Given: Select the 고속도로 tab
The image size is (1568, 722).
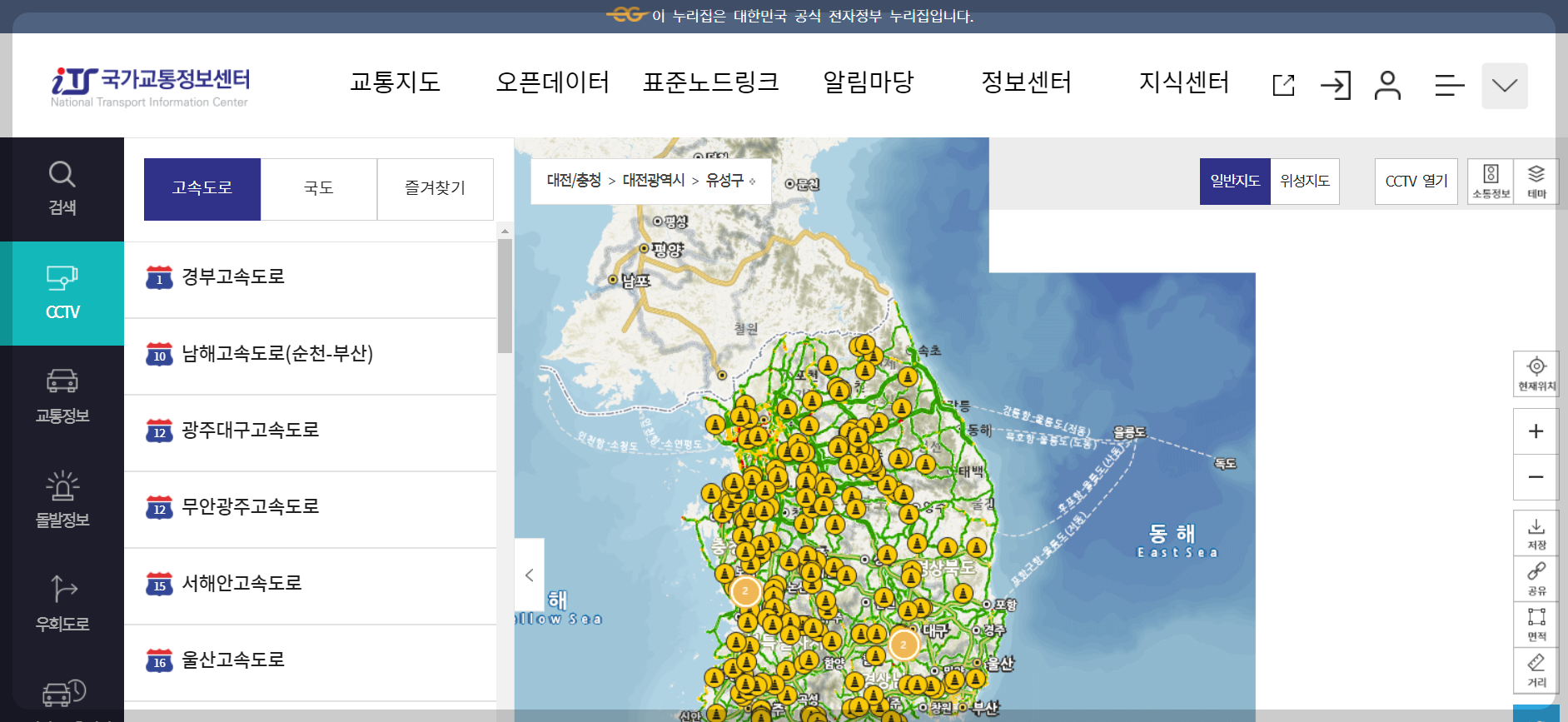Looking at the screenshot, I should coord(202,189).
